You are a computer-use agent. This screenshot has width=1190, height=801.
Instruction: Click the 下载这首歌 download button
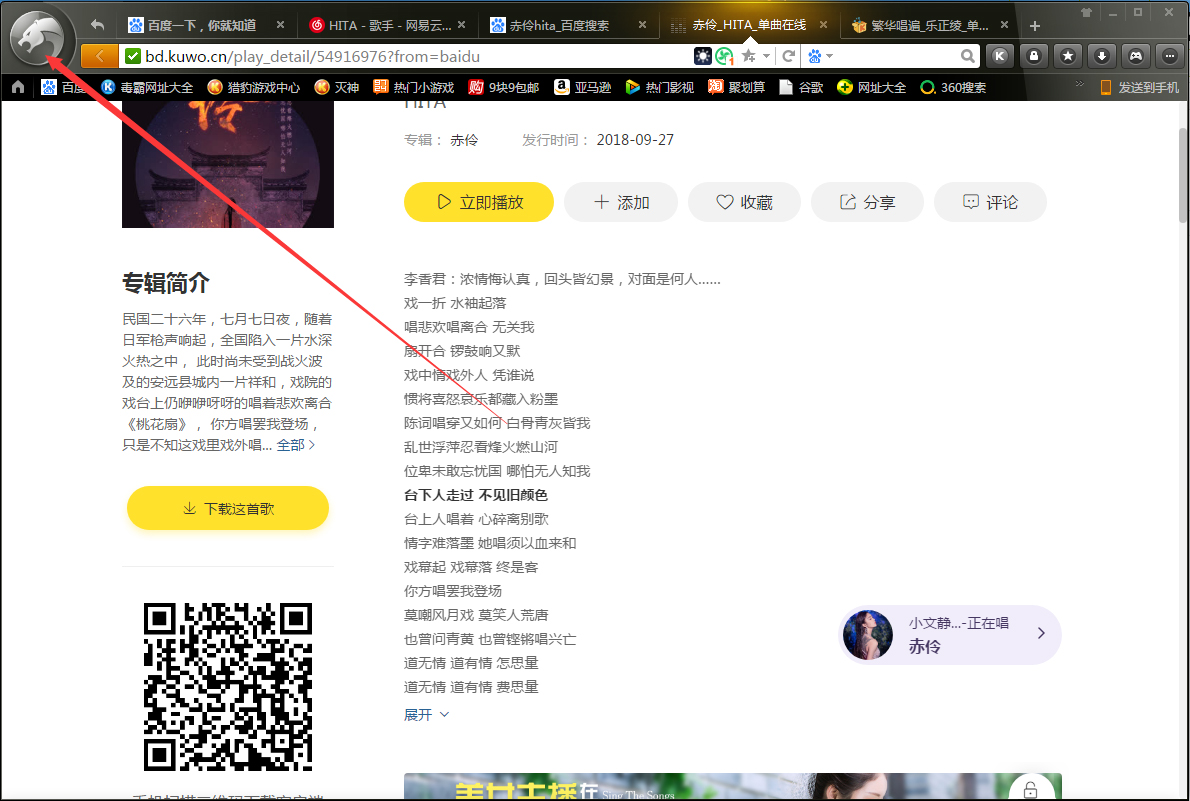(x=227, y=507)
